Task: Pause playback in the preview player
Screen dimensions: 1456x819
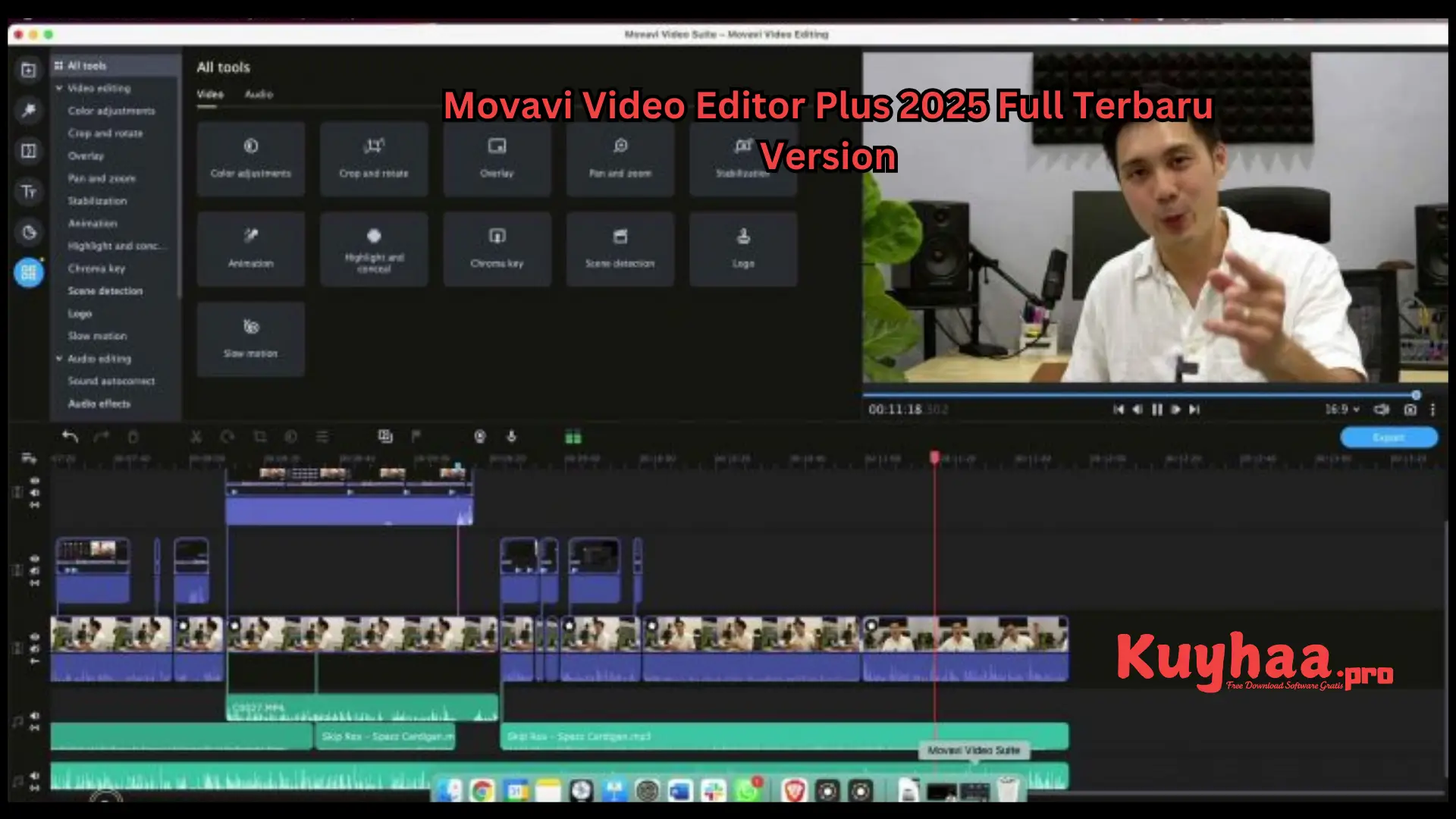Action: (x=1156, y=409)
